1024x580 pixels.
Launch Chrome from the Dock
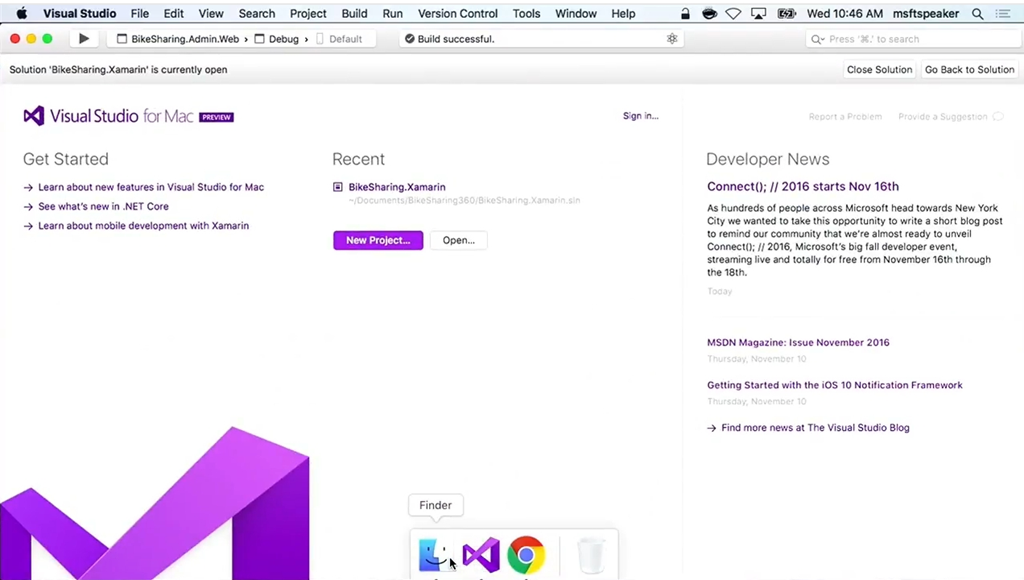526,555
